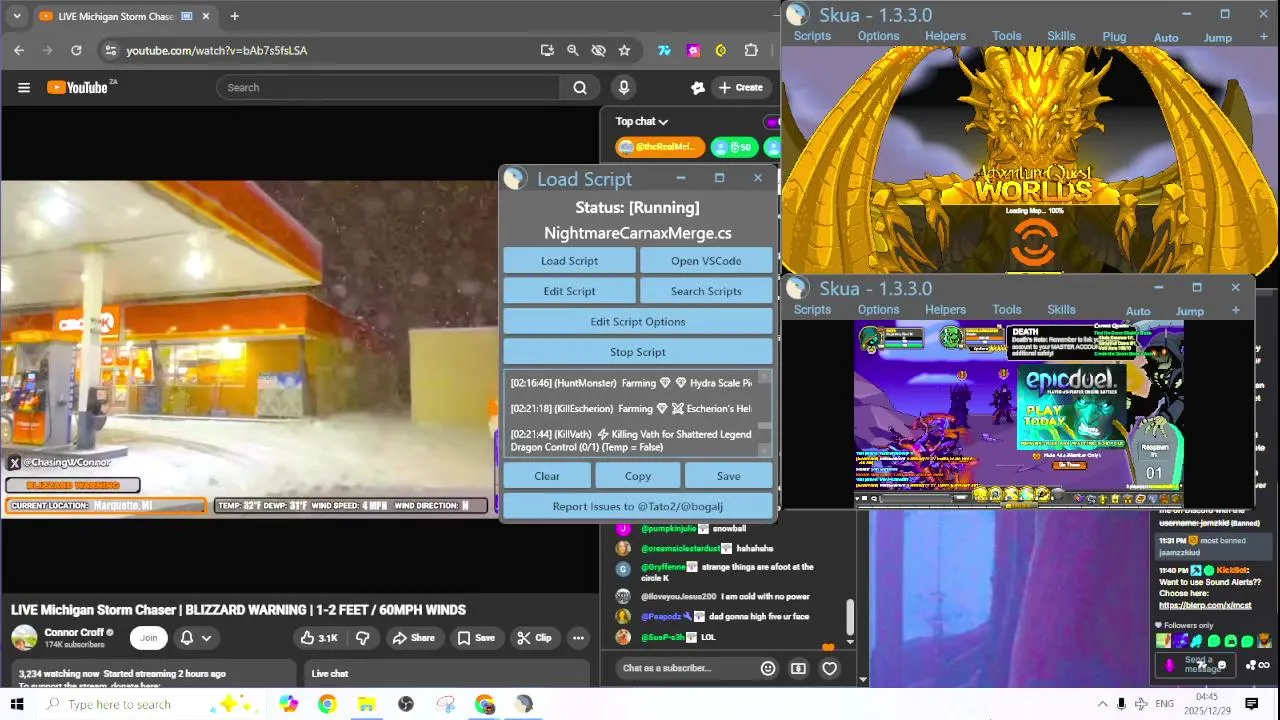Open the YouTube guide hamburger menu
The width and height of the screenshot is (1280, 720).
point(24,87)
